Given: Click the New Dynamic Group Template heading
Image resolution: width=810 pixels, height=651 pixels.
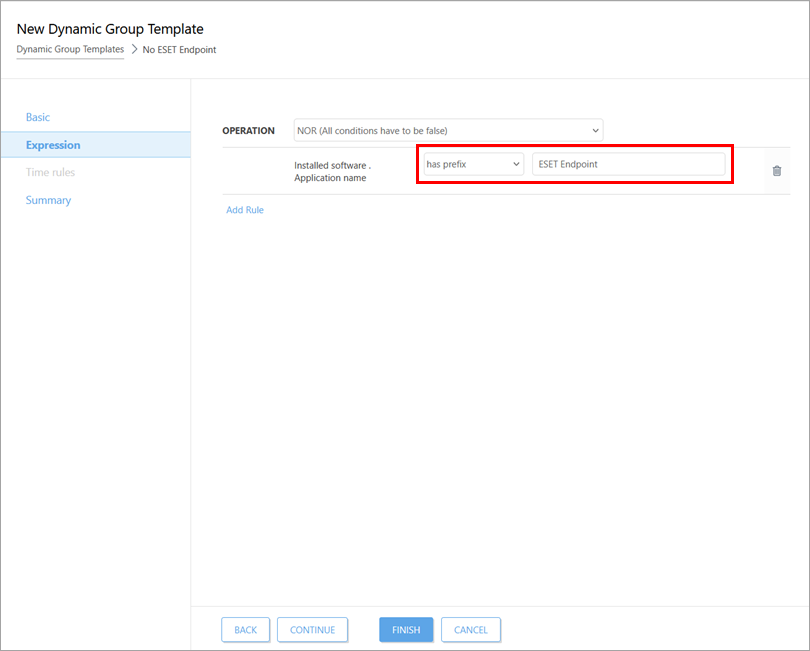Looking at the screenshot, I should [110, 29].
